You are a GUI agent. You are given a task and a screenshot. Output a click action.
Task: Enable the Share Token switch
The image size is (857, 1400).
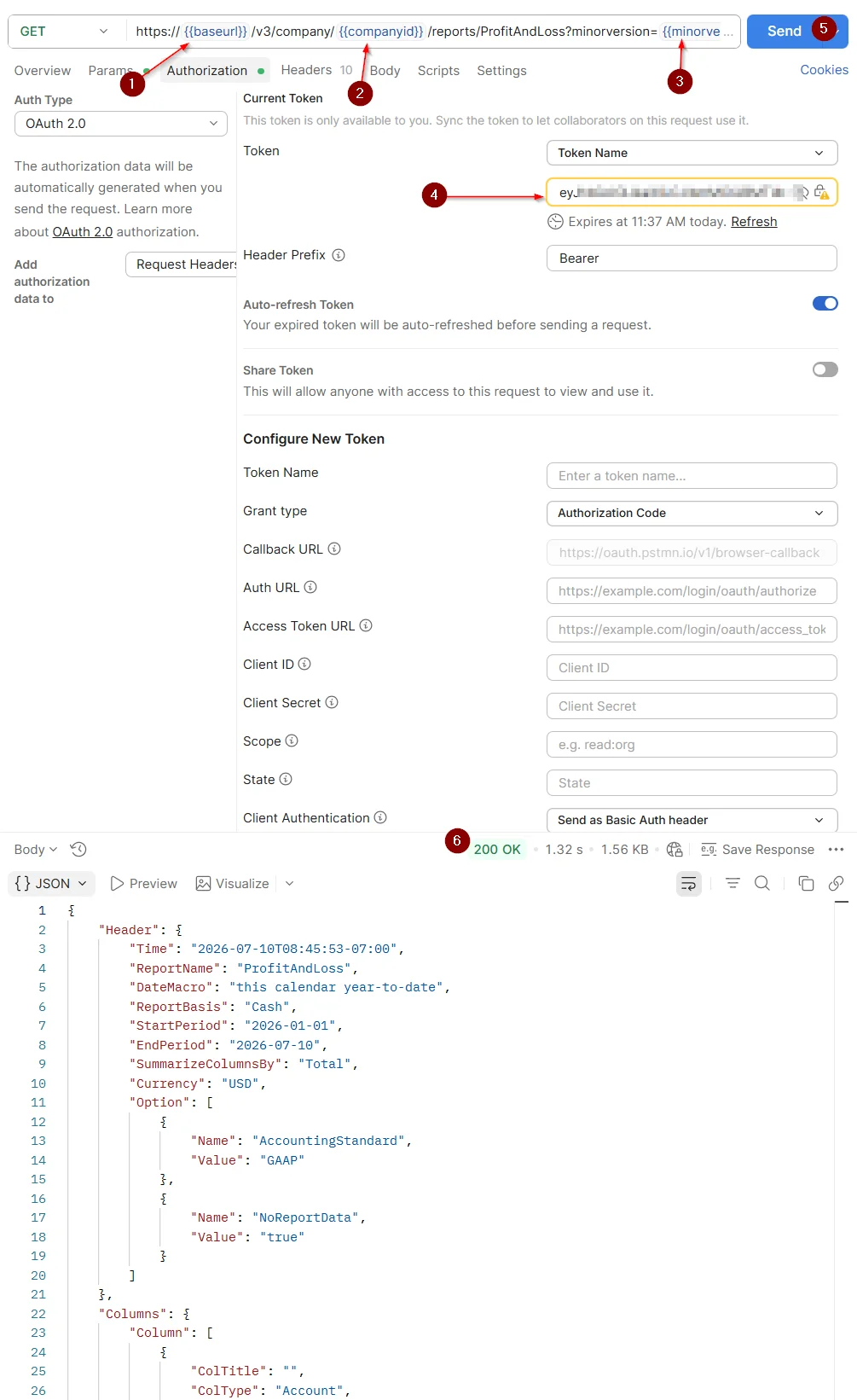(825, 369)
